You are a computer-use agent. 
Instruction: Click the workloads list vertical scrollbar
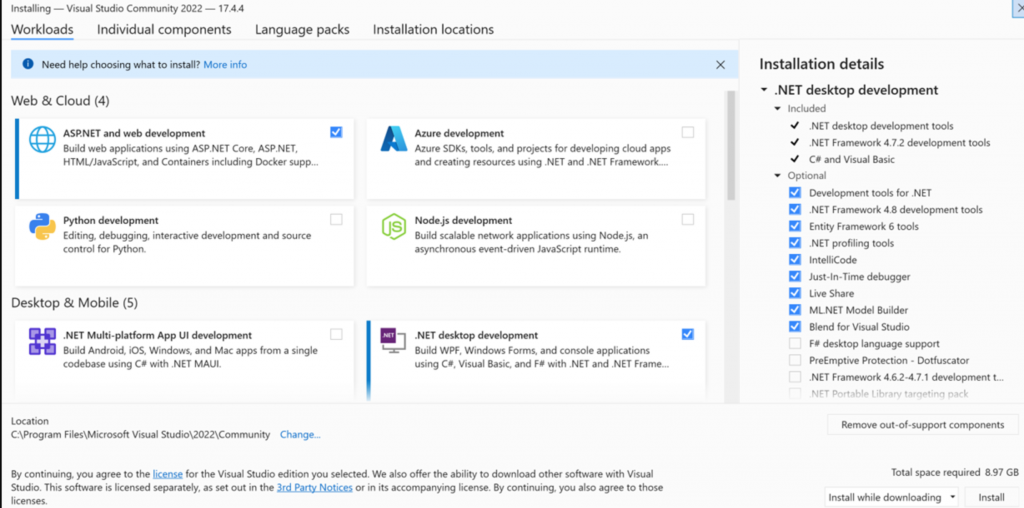click(x=731, y=150)
